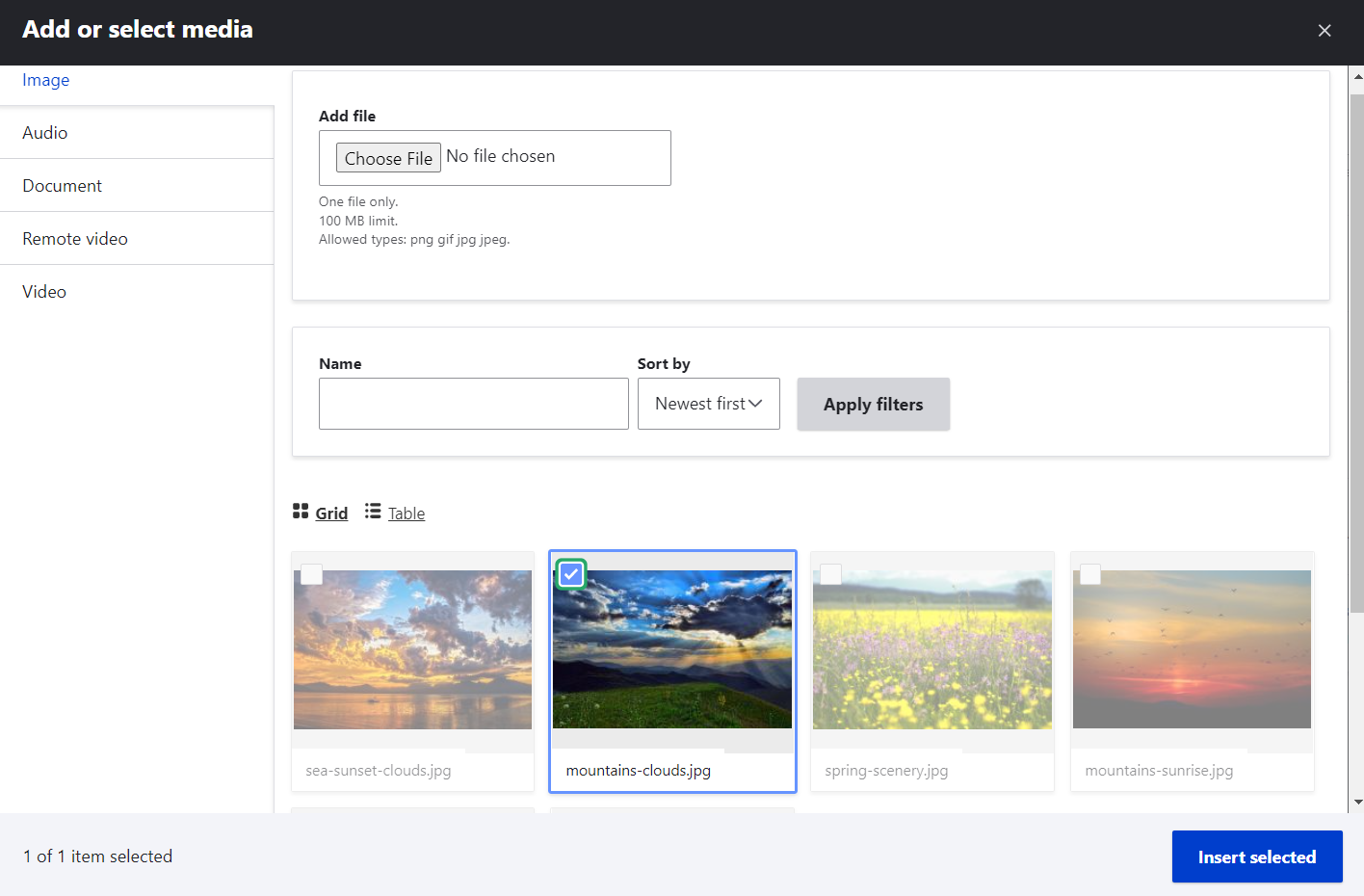
Task: Switch to the Document tab
Action: tap(62, 185)
